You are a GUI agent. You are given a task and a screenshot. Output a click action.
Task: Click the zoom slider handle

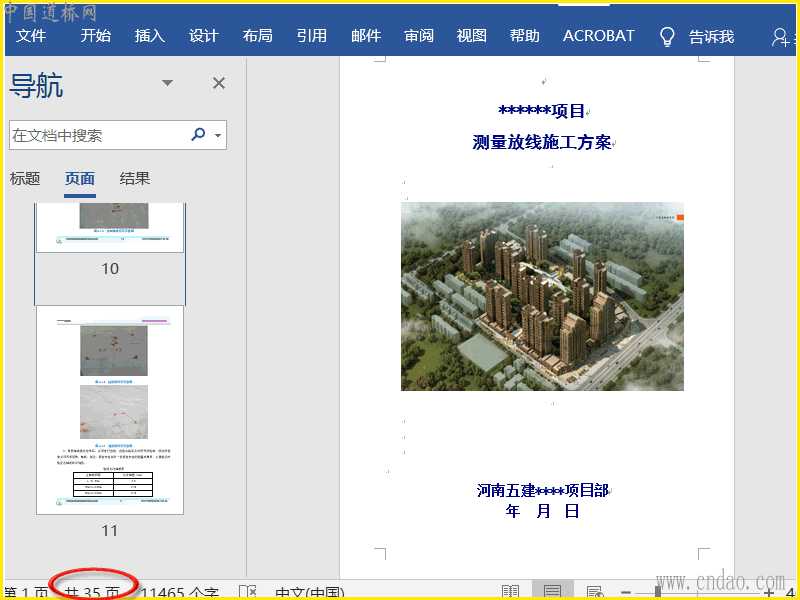pos(658,593)
